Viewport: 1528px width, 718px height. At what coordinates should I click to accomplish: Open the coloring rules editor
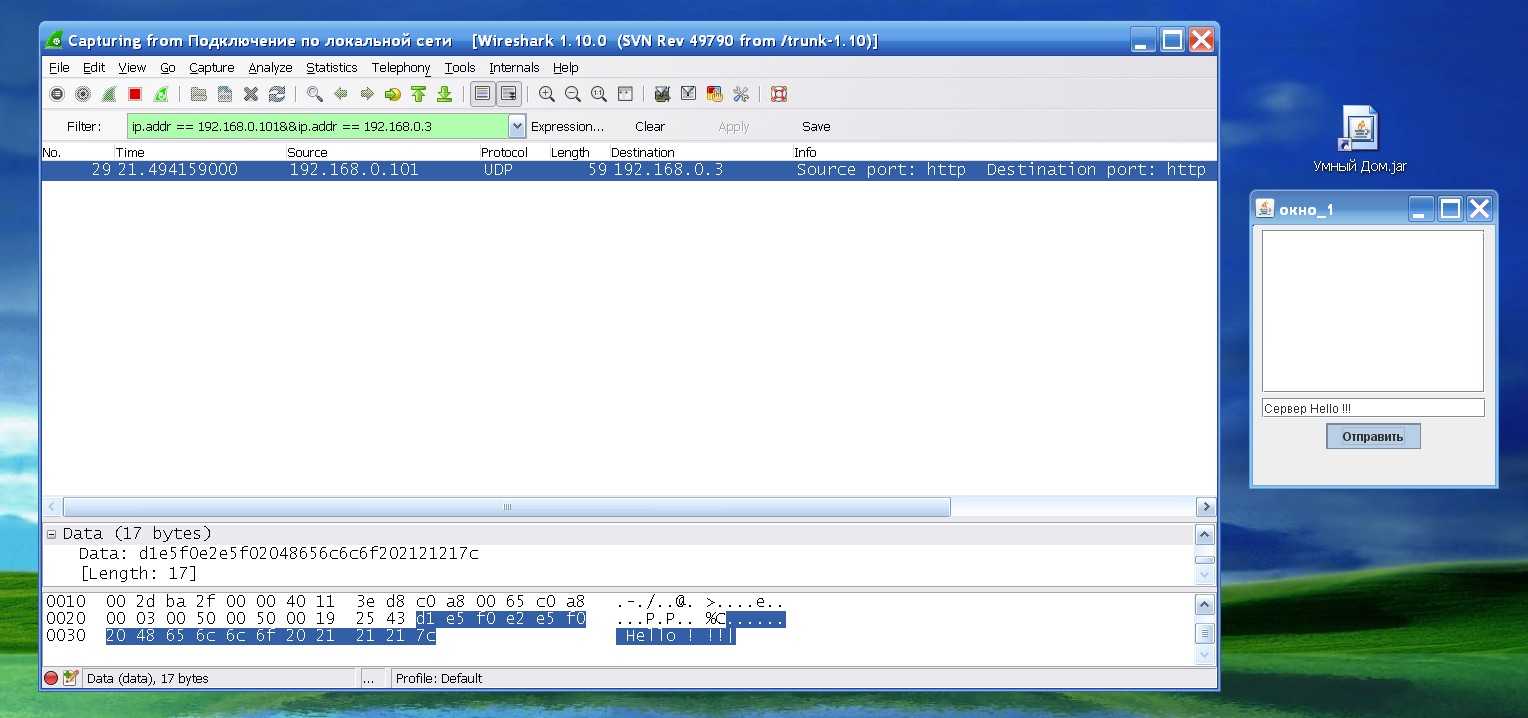[714, 94]
